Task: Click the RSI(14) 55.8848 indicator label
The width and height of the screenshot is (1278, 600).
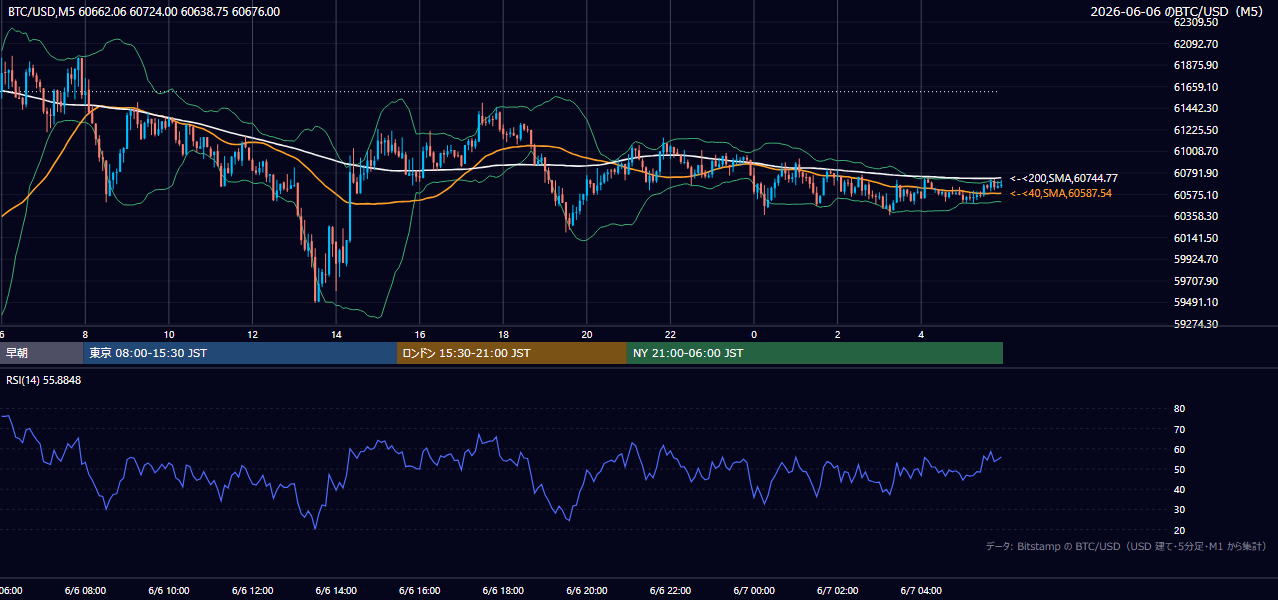Action: [x=44, y=380]
